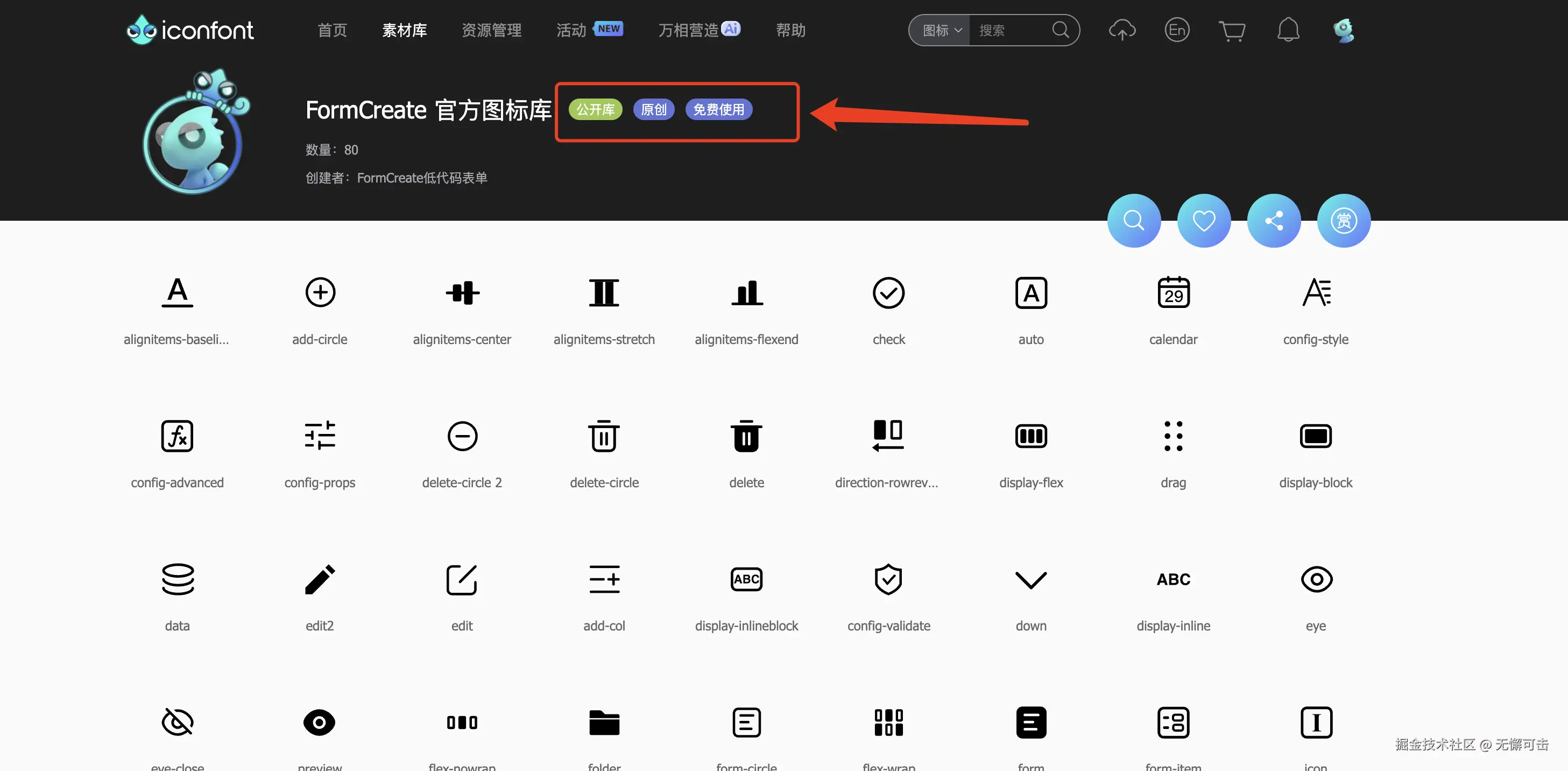This screenshot has width=1568, height=771.
Task: Switch language with the En icon
Action: [x=1177, y=30]
